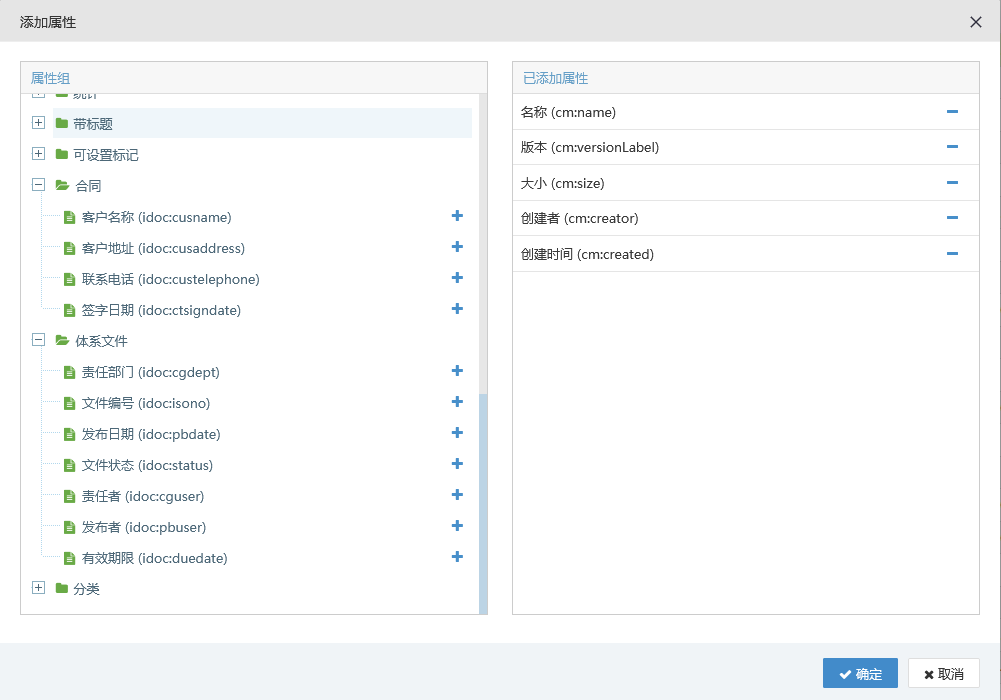Expand the 可设置标记 group
Screen dimensions: 1001x700
click(38, 154)
